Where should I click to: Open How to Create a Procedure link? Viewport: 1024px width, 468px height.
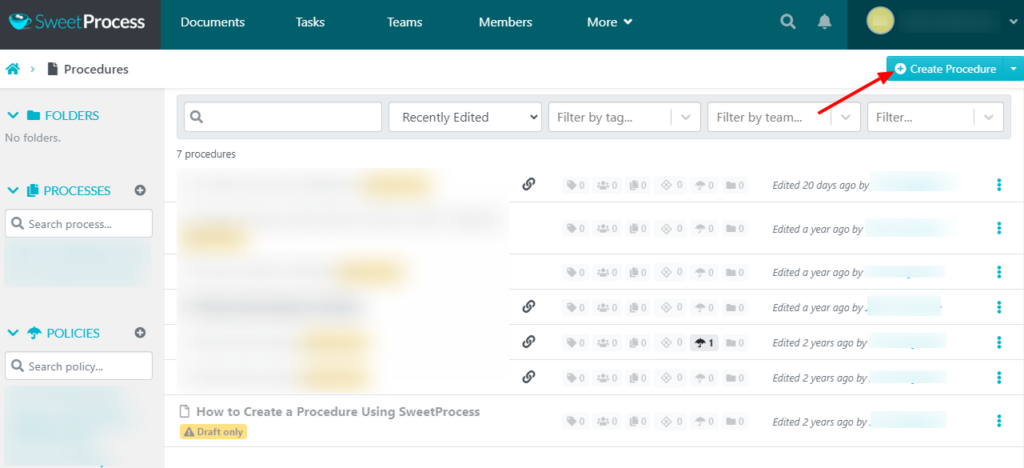coord(338,411)
